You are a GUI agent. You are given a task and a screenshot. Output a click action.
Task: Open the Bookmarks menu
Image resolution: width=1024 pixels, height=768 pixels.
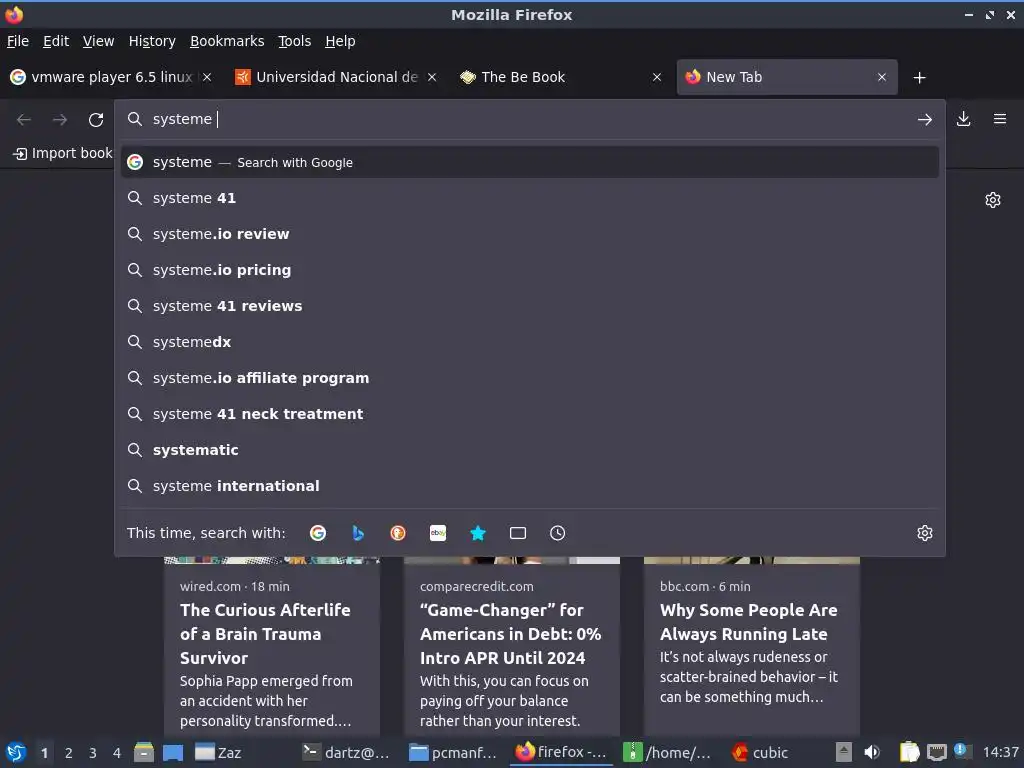point(227,41)
